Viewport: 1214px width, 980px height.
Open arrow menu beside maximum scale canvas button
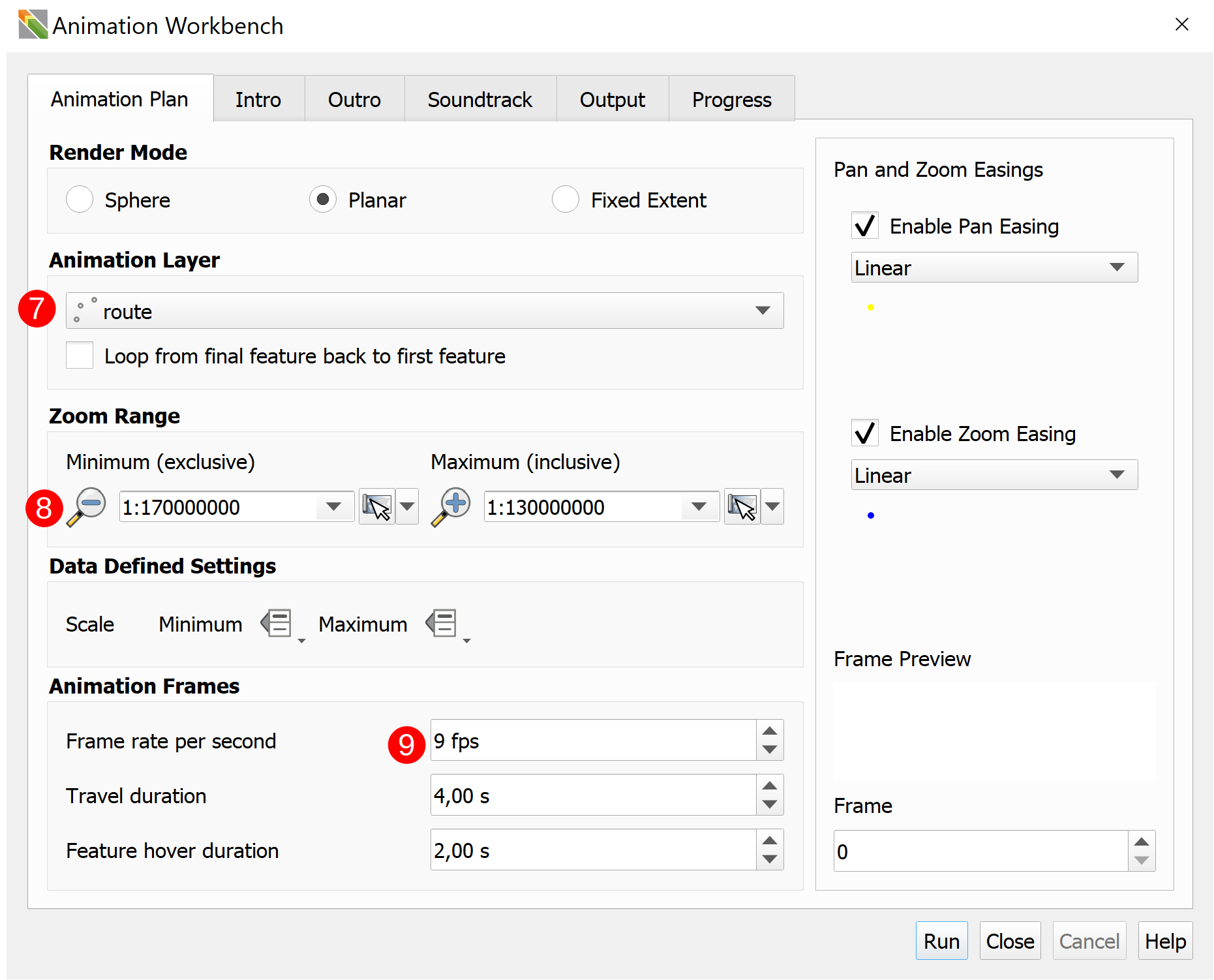tap(772, 507)
